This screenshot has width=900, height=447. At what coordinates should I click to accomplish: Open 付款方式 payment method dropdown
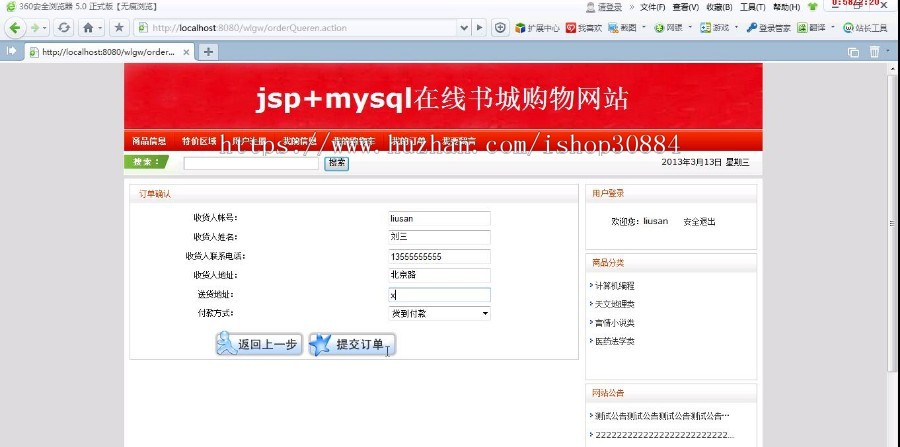click(x=439, y=313)
